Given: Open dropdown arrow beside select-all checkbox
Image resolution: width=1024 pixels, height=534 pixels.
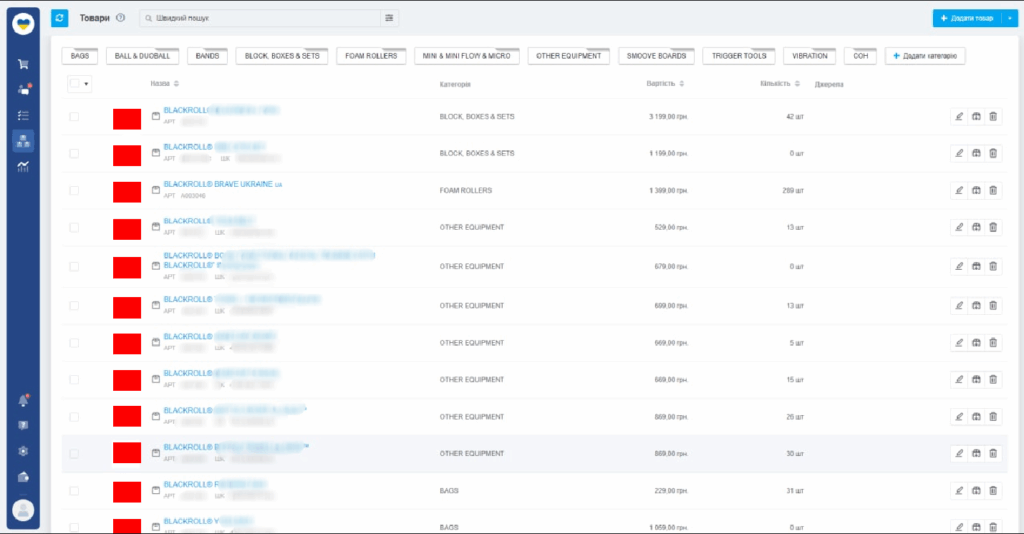Looking at the screenshot, I should (x=87, y=84).
